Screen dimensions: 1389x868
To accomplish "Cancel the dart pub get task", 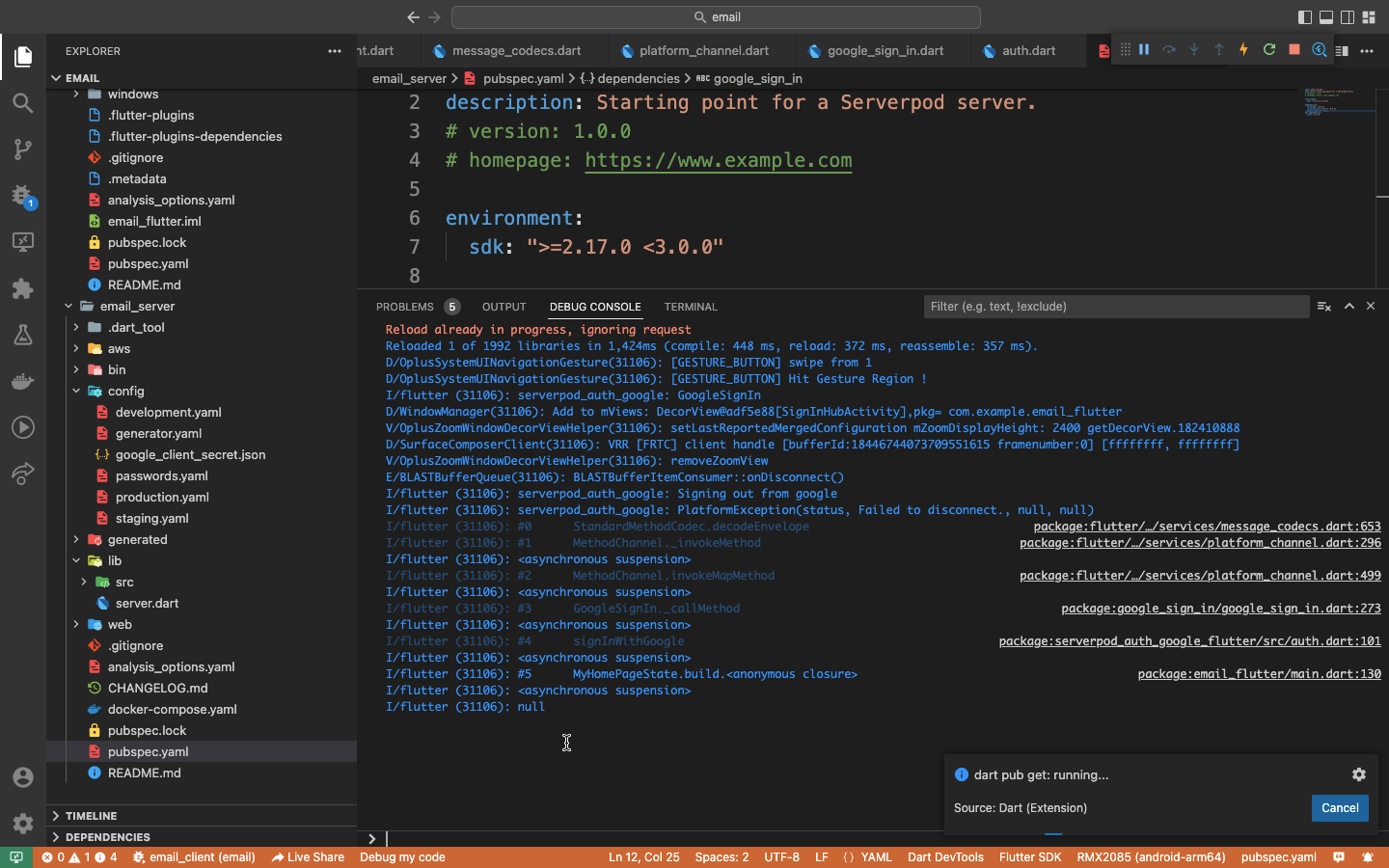I will point(1340,808).
